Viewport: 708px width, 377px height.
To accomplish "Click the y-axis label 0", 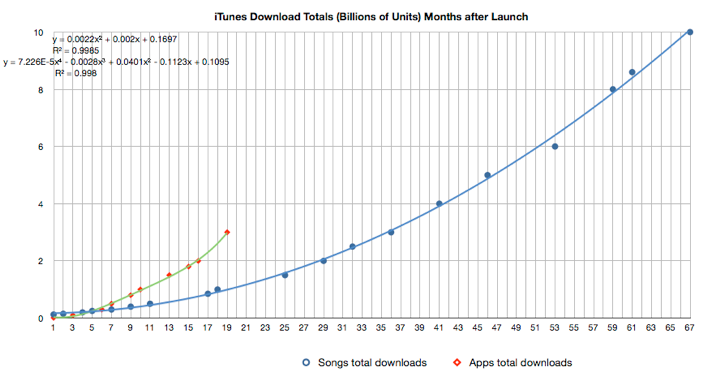I will (41, 318).
